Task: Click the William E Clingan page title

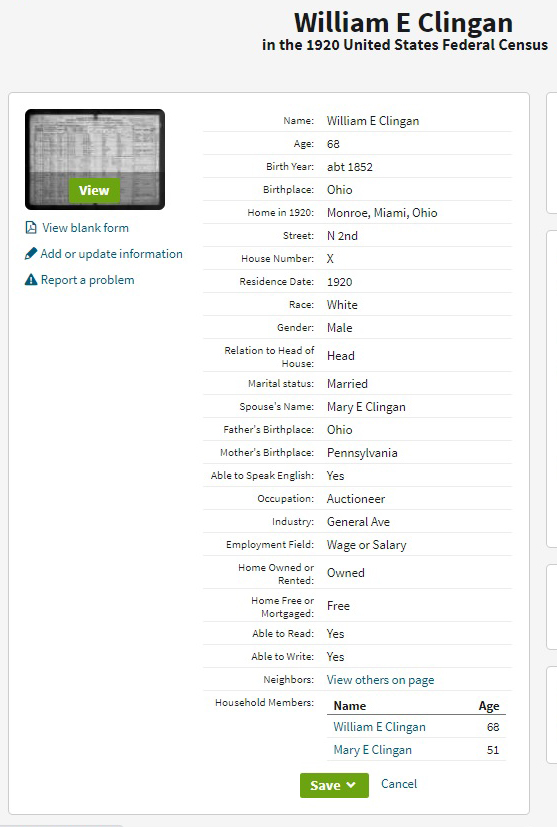Action: tap(404, 23)
